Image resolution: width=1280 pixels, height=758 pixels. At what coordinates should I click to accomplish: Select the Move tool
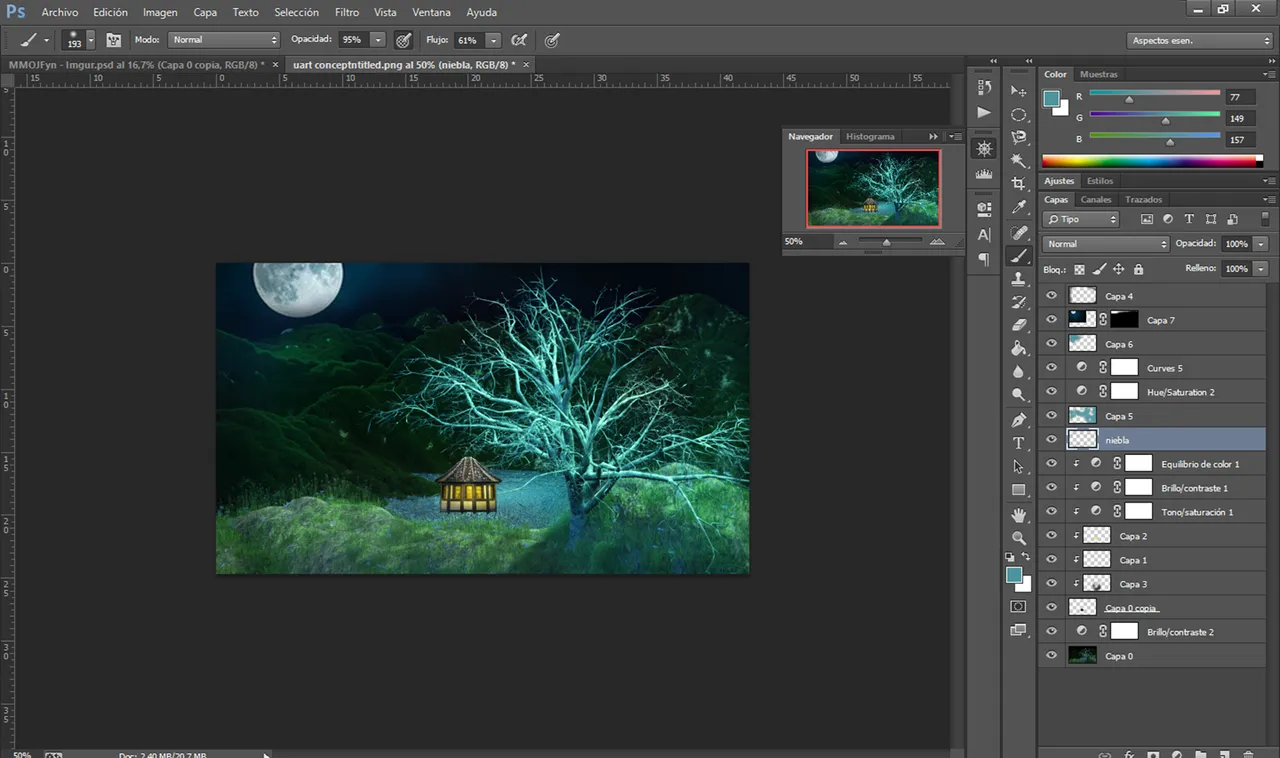pyautogui.click(x=1018, y=91)
